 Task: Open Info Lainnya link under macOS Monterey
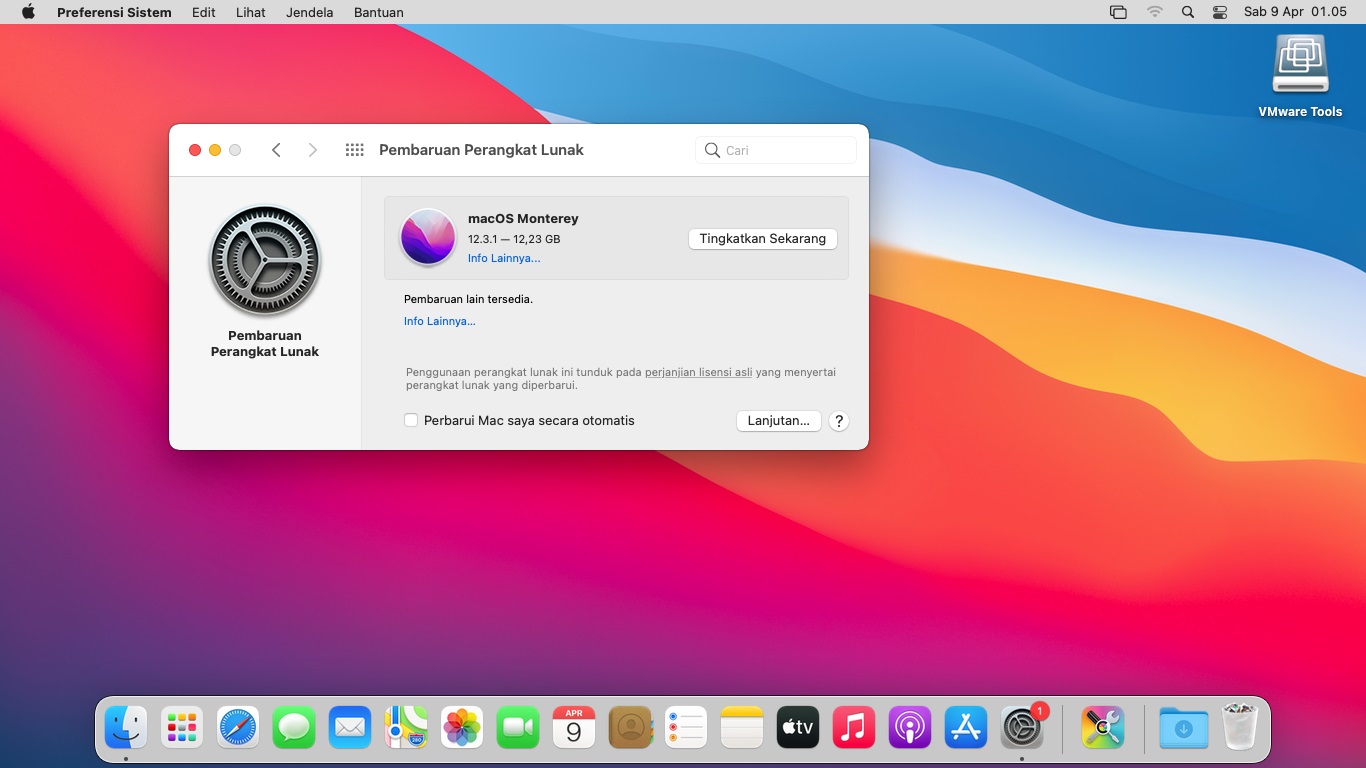click(x=504, y=258)
